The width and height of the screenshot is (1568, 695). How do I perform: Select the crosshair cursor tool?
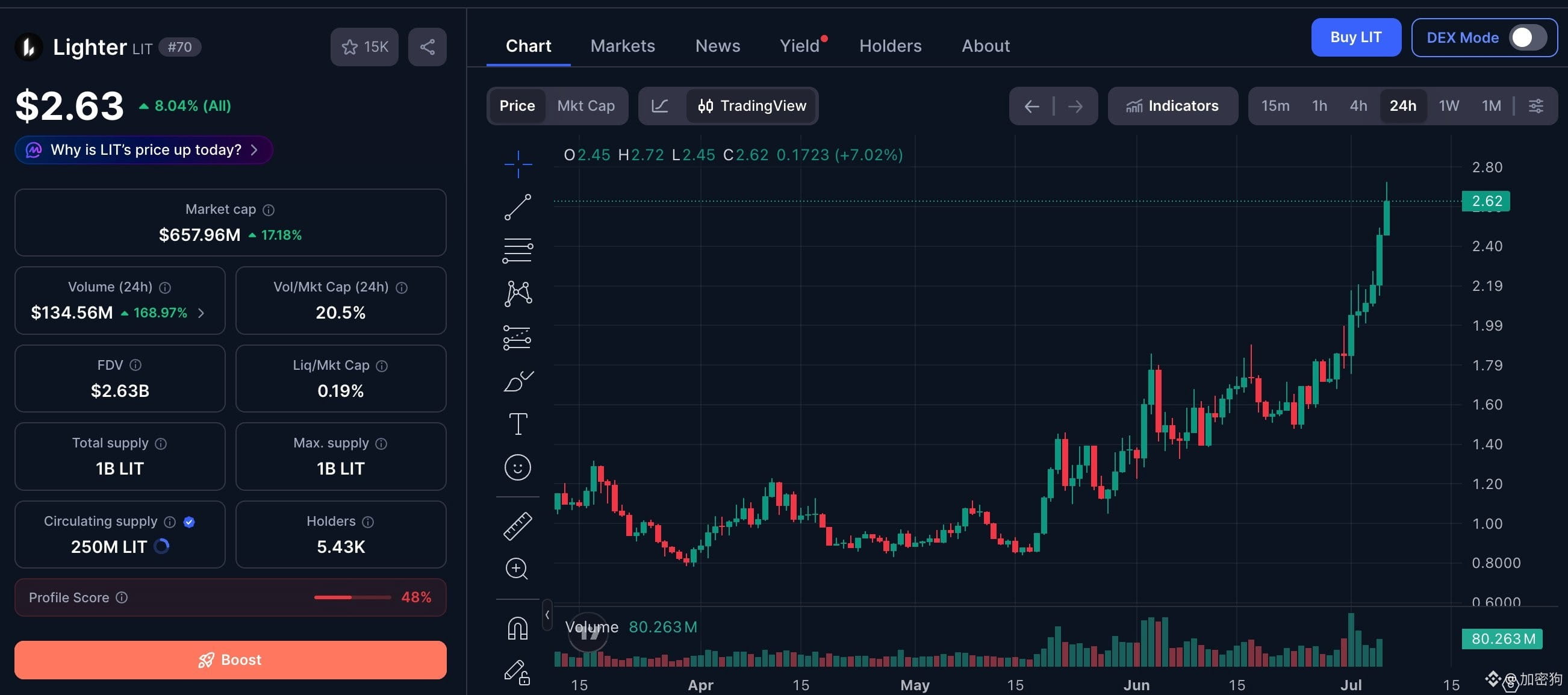click(x=518, y=164)
